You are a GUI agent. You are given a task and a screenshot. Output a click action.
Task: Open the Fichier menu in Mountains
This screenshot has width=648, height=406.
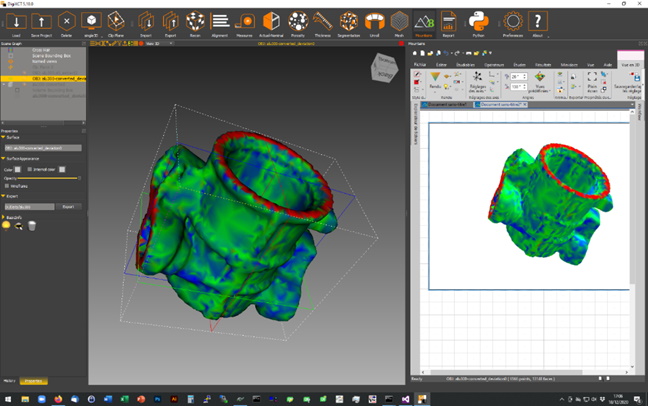click(x=420, y=65)
